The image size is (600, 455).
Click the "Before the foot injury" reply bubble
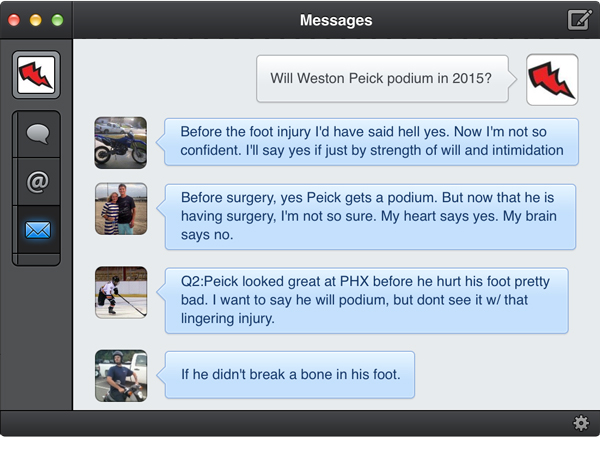point(372,142)
